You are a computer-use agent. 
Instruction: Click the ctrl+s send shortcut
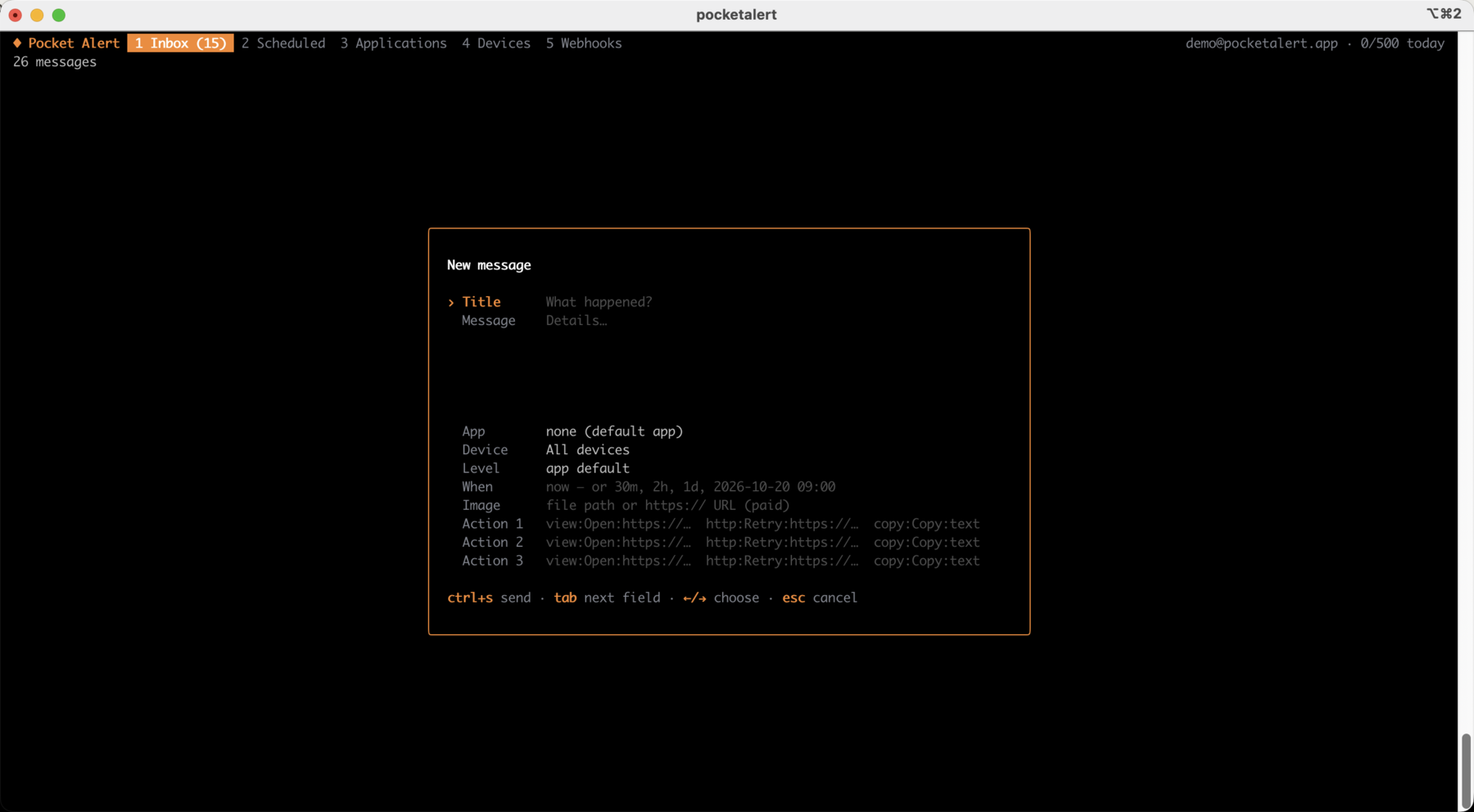click(489, 598)
